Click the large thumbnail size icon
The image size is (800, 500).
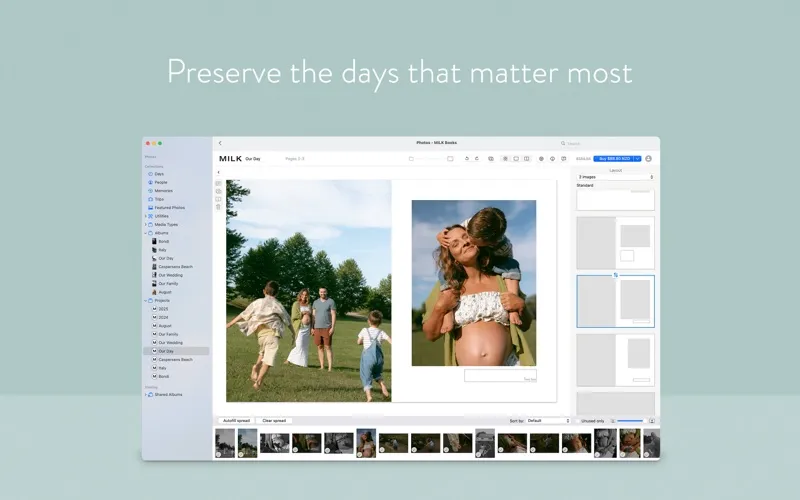coord(652,421)
